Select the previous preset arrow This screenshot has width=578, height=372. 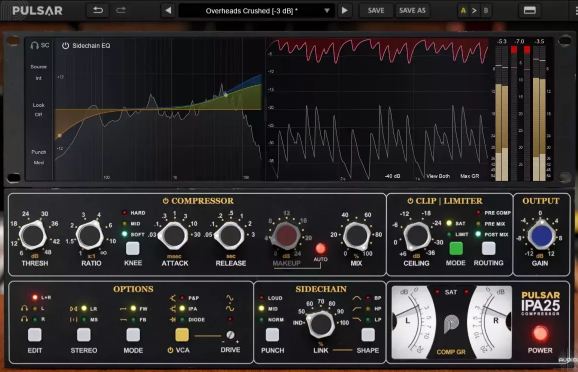tap(168, 10)
